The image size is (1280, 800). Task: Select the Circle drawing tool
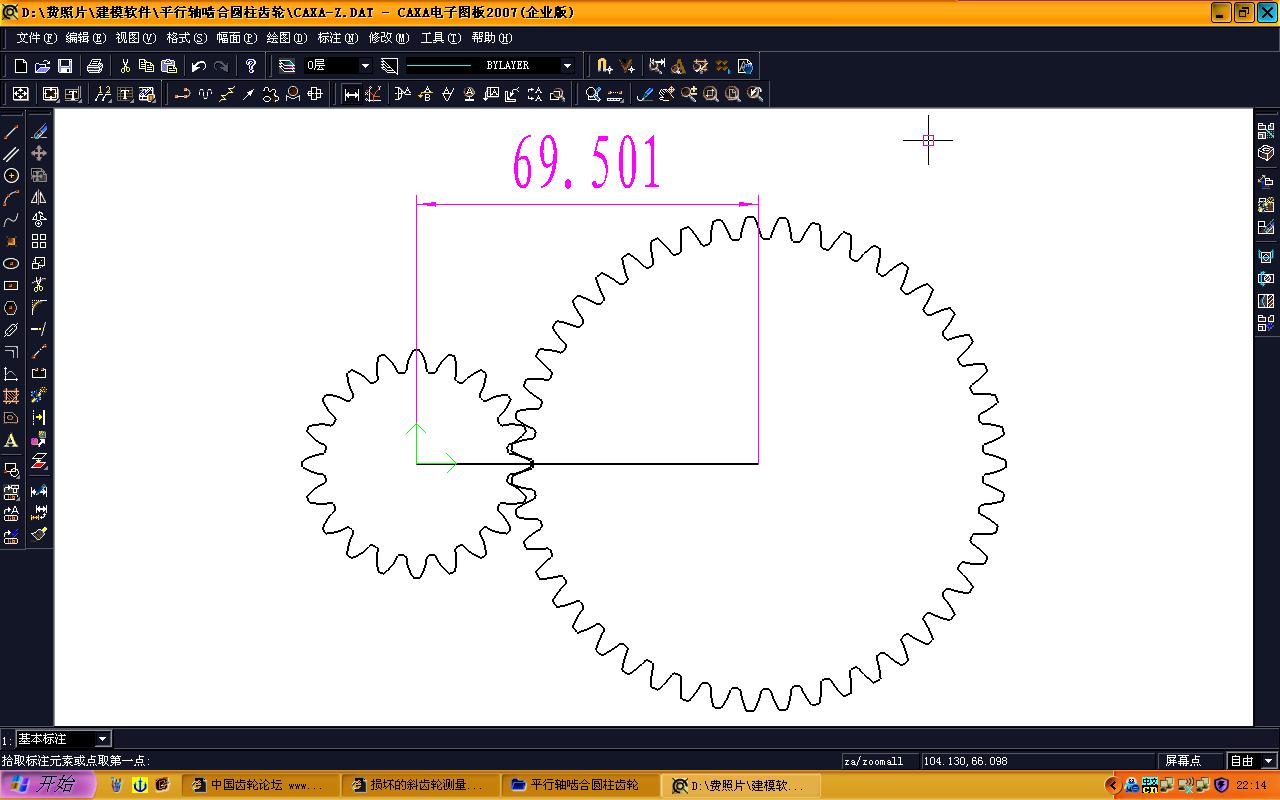[11, 175]
